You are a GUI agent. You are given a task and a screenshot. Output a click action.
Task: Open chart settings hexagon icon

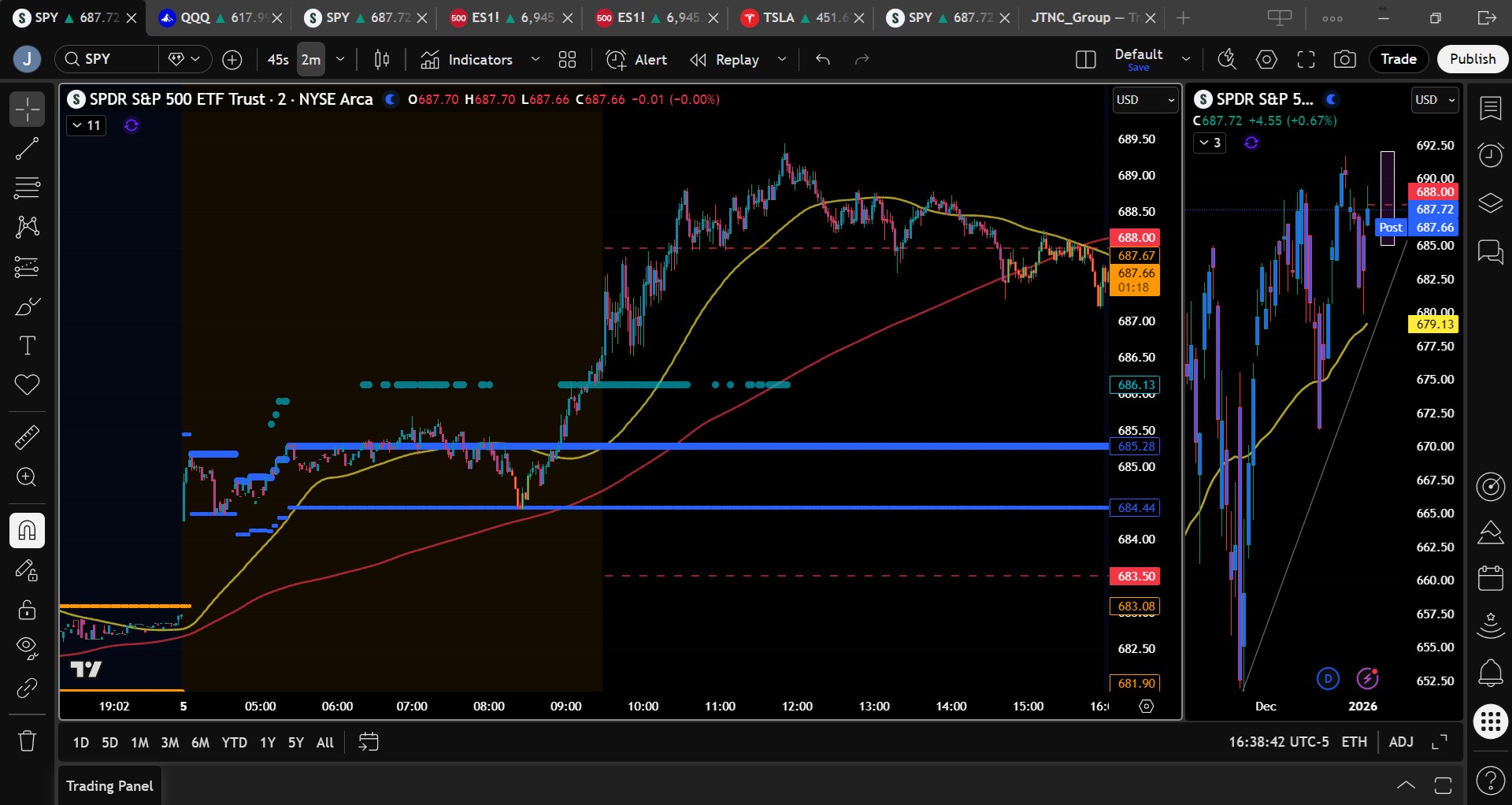pyautogui.click(x=1266, y=59)
